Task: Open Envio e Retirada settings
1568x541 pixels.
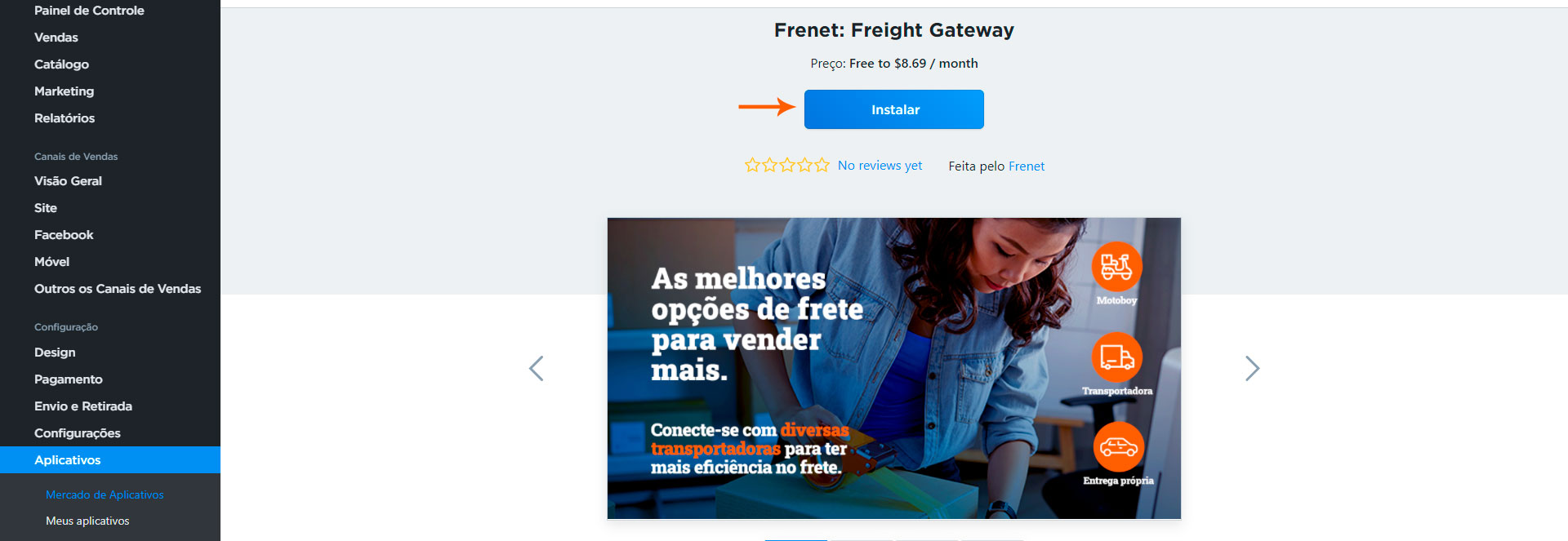Action: 83,406
